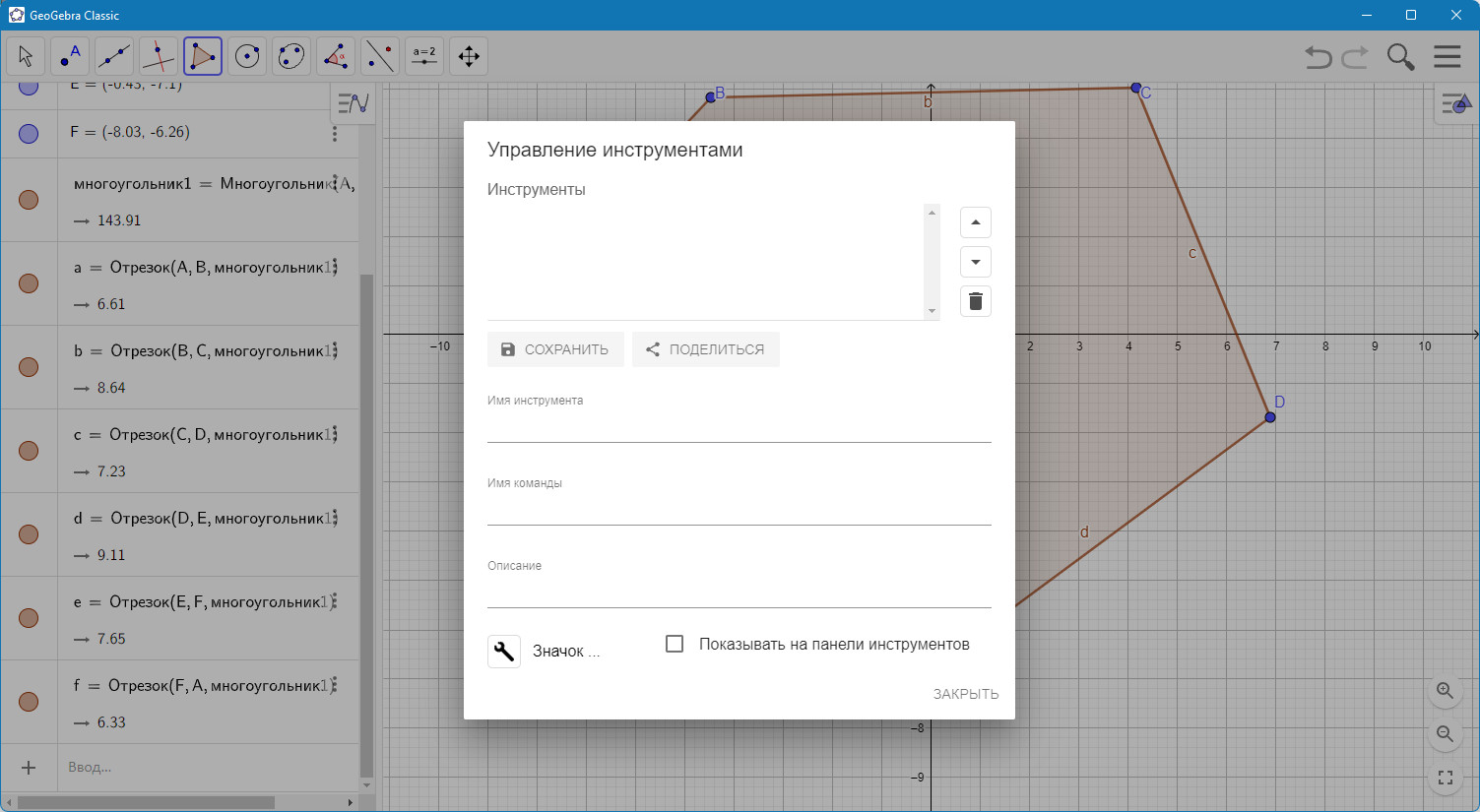
Task: Select the Perpendicular Line tool
Action: [x=159, y=56]
